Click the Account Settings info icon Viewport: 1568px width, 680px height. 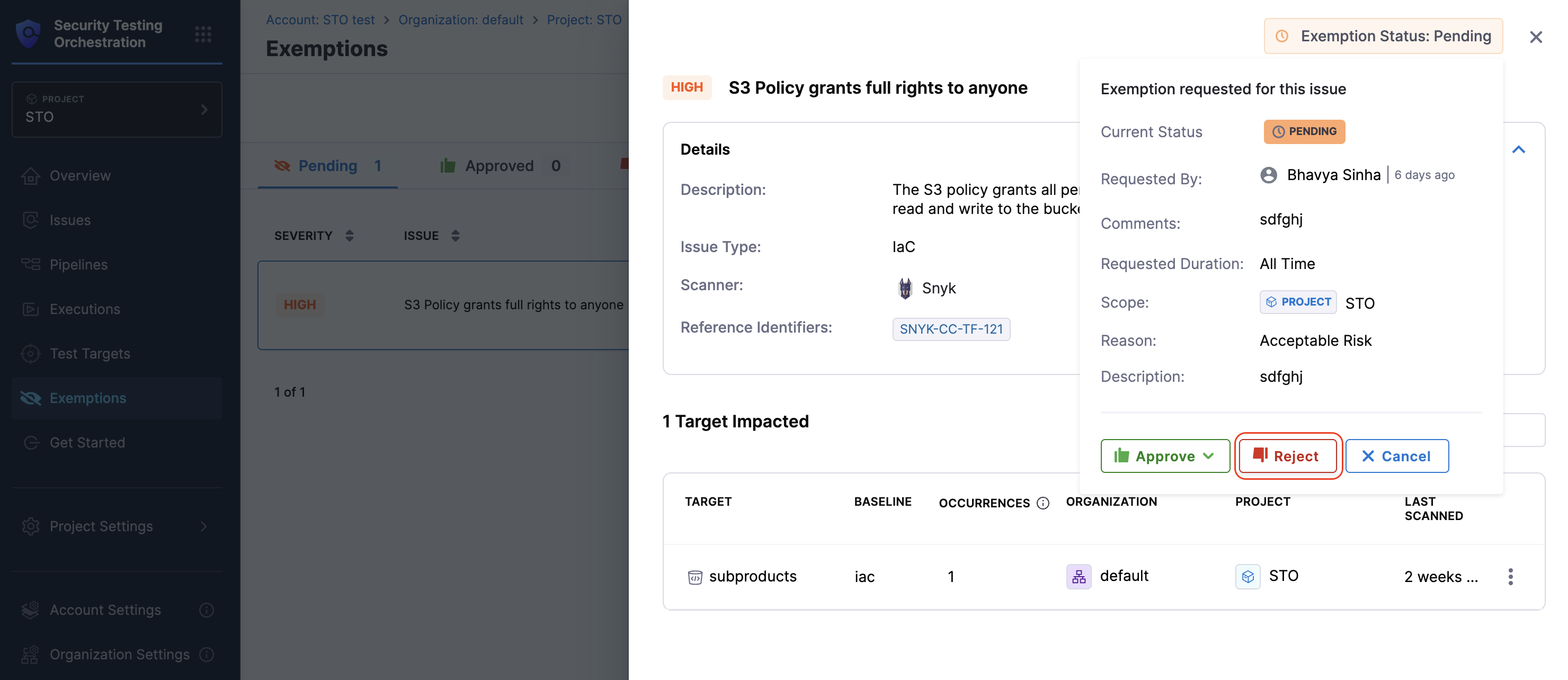(207, 610)
